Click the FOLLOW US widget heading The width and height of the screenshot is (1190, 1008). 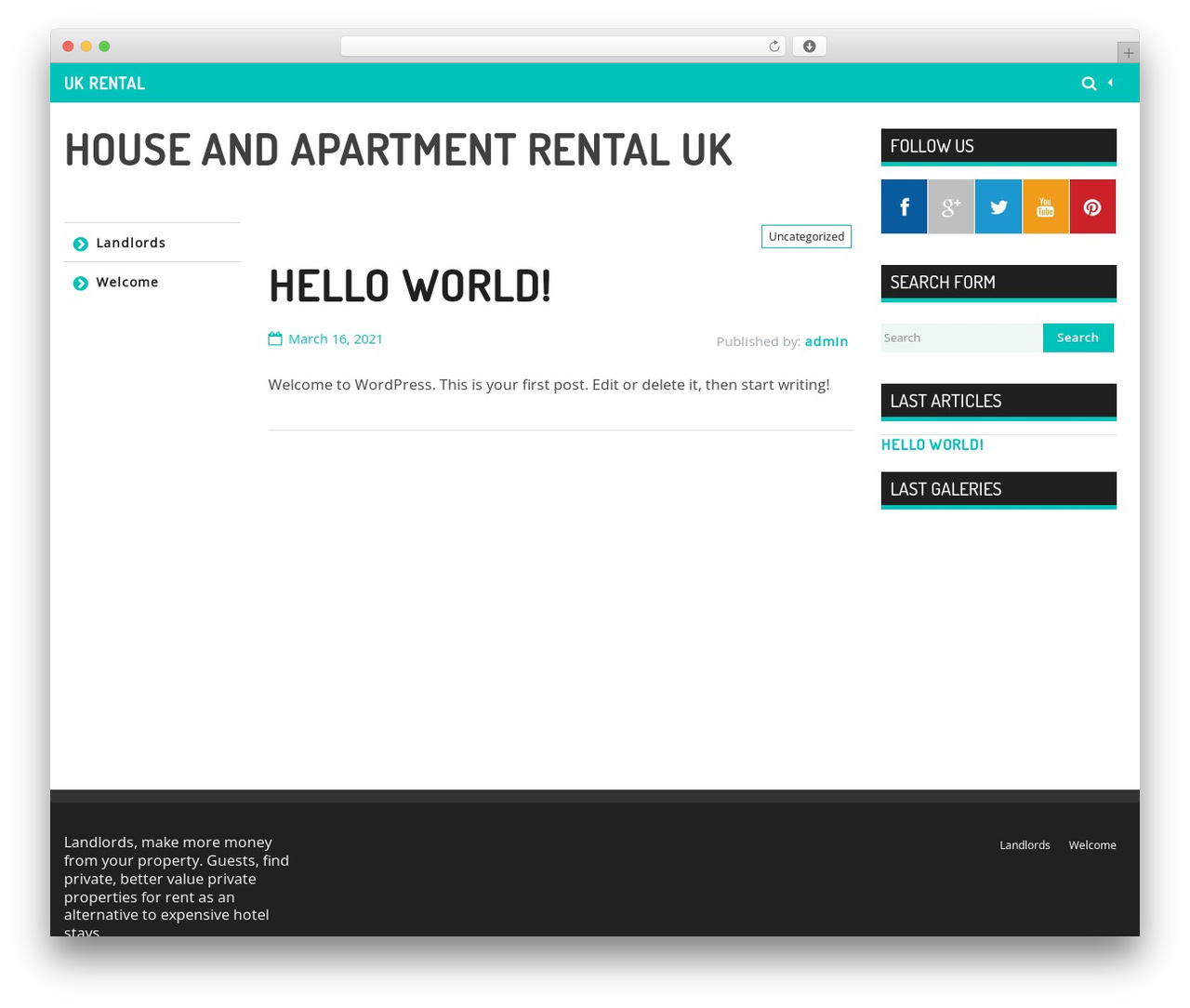[x=998, y=146]
